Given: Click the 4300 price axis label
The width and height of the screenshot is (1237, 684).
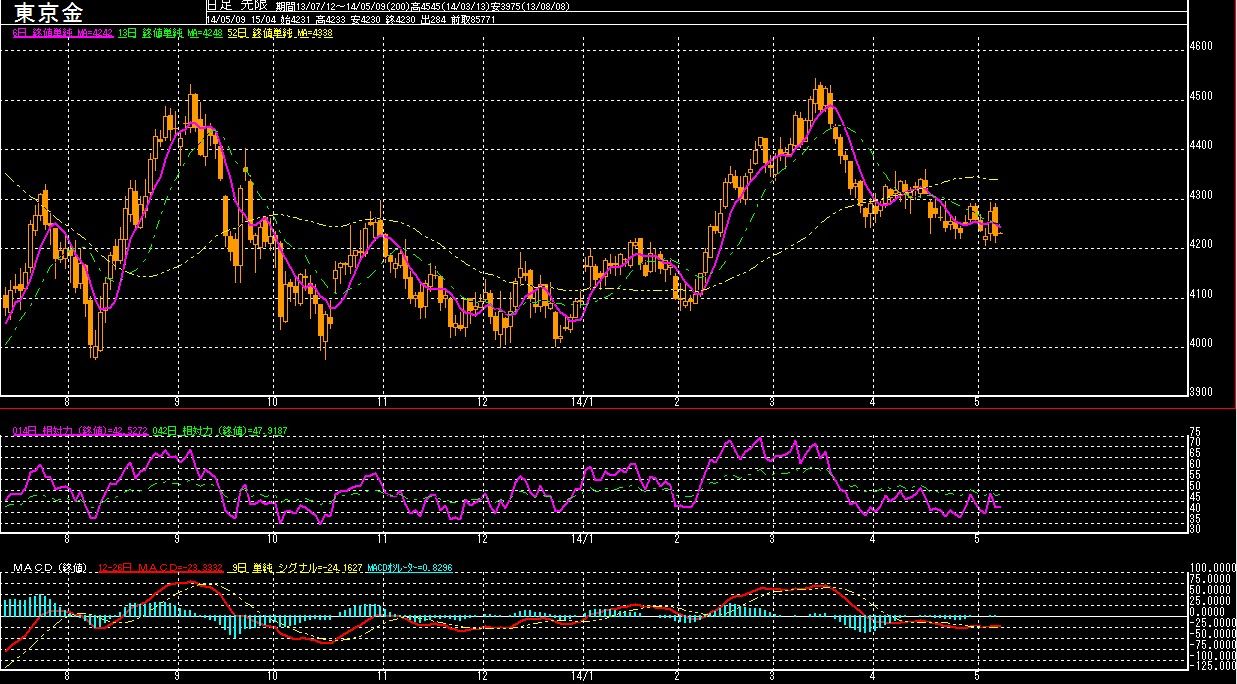Looking at the screenshot, I should [1202, 195].
